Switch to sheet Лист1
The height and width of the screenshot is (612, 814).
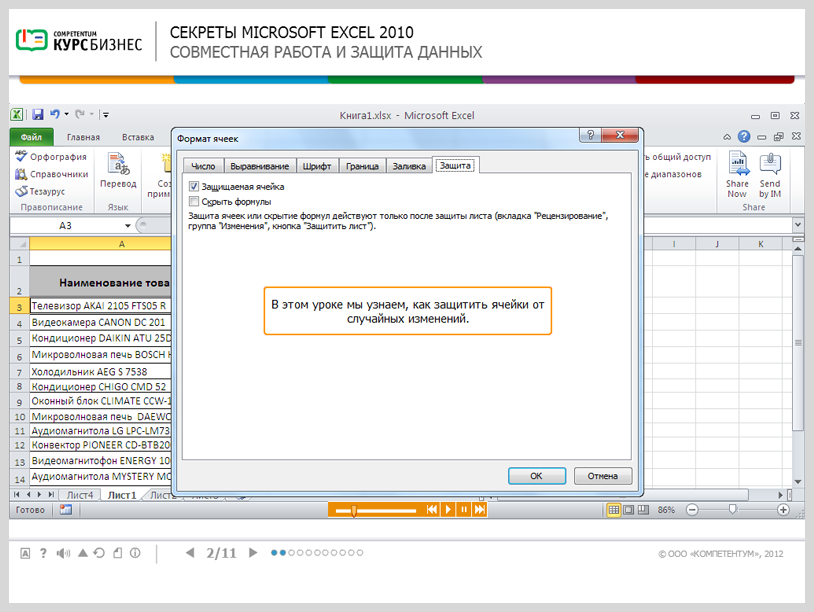coord(121,495)
